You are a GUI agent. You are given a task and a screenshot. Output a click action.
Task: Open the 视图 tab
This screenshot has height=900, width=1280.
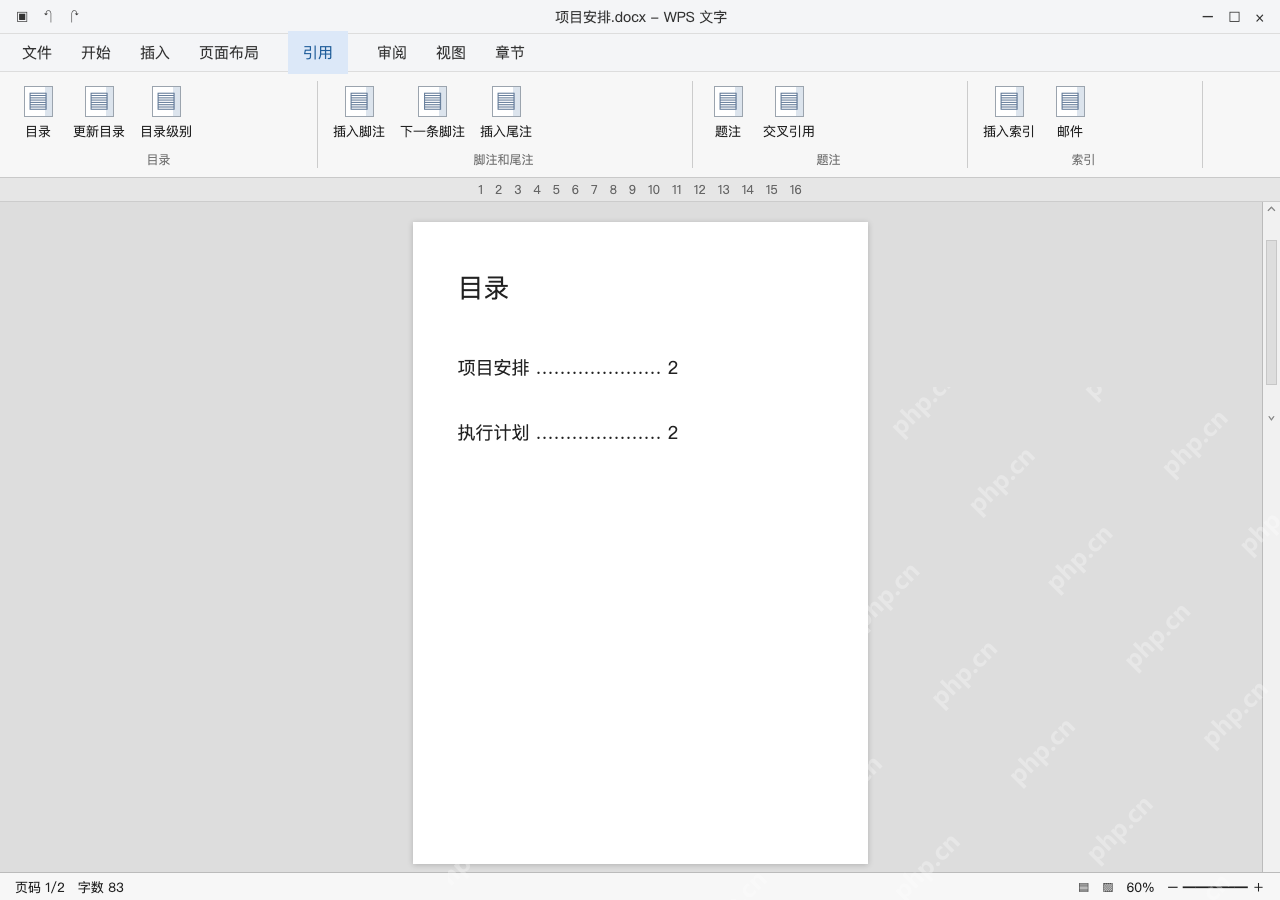451,53
